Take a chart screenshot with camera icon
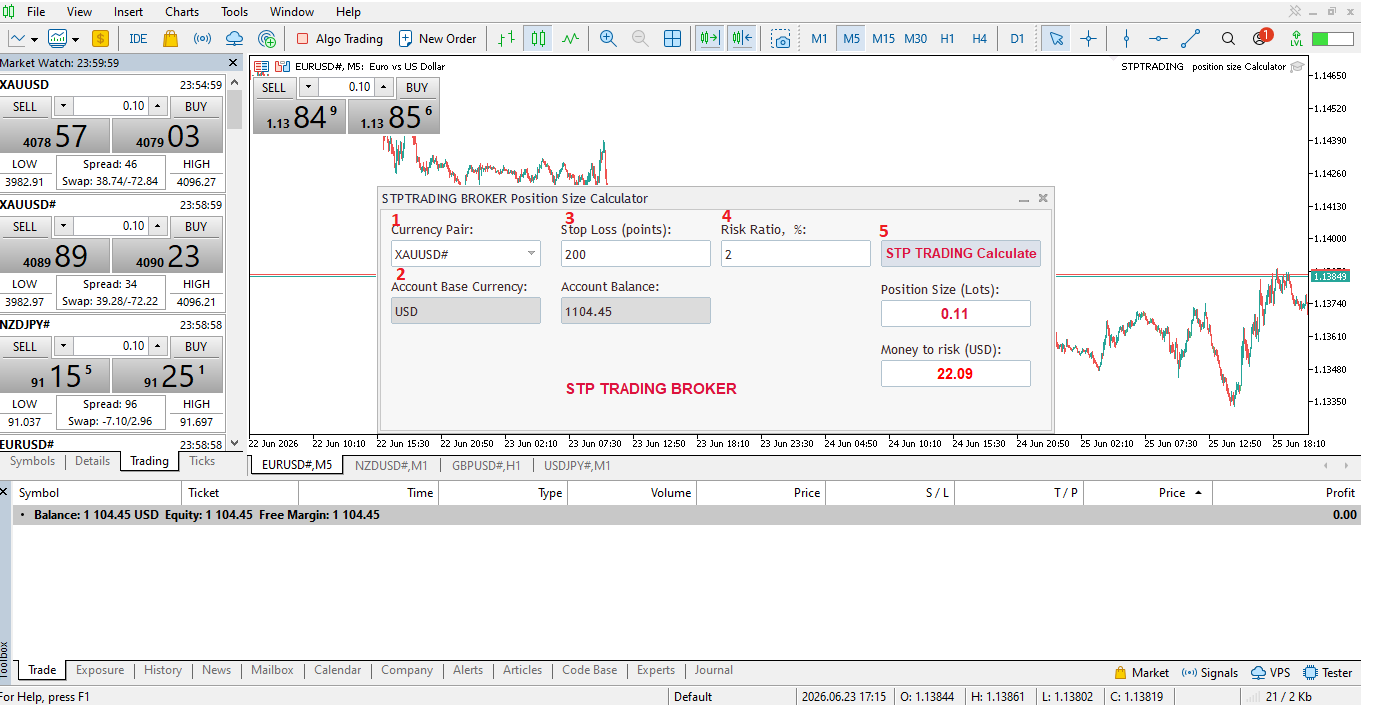Image resolution: width=1375 pixels, height=705 pixels. pos(781,39)
